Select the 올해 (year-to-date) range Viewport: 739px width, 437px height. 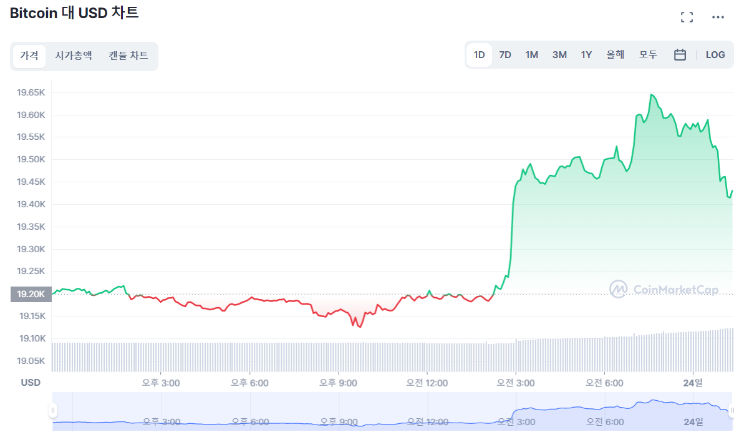pyautogui.click(x=615, y=55)
